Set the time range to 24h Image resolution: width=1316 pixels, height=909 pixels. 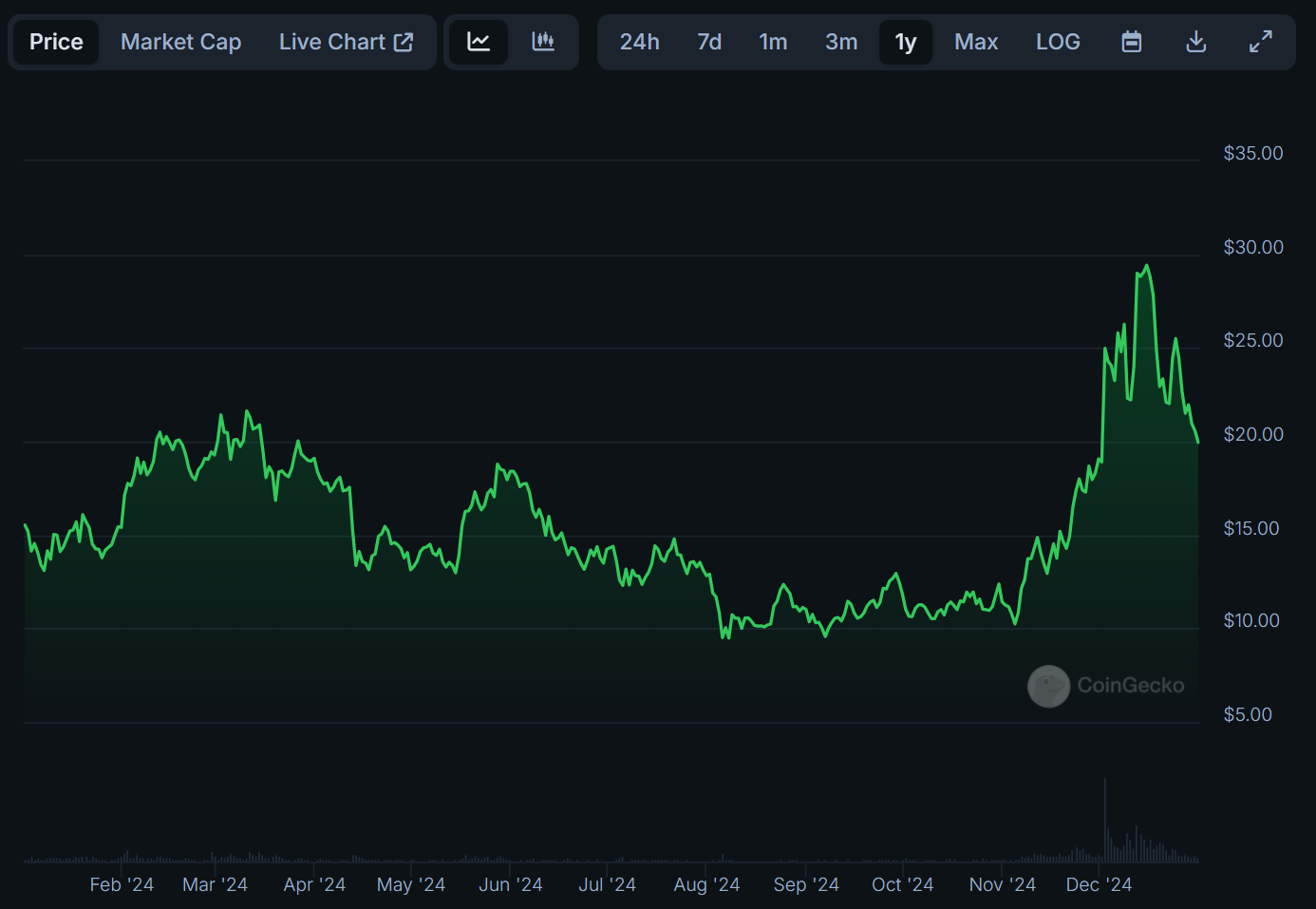639,42
